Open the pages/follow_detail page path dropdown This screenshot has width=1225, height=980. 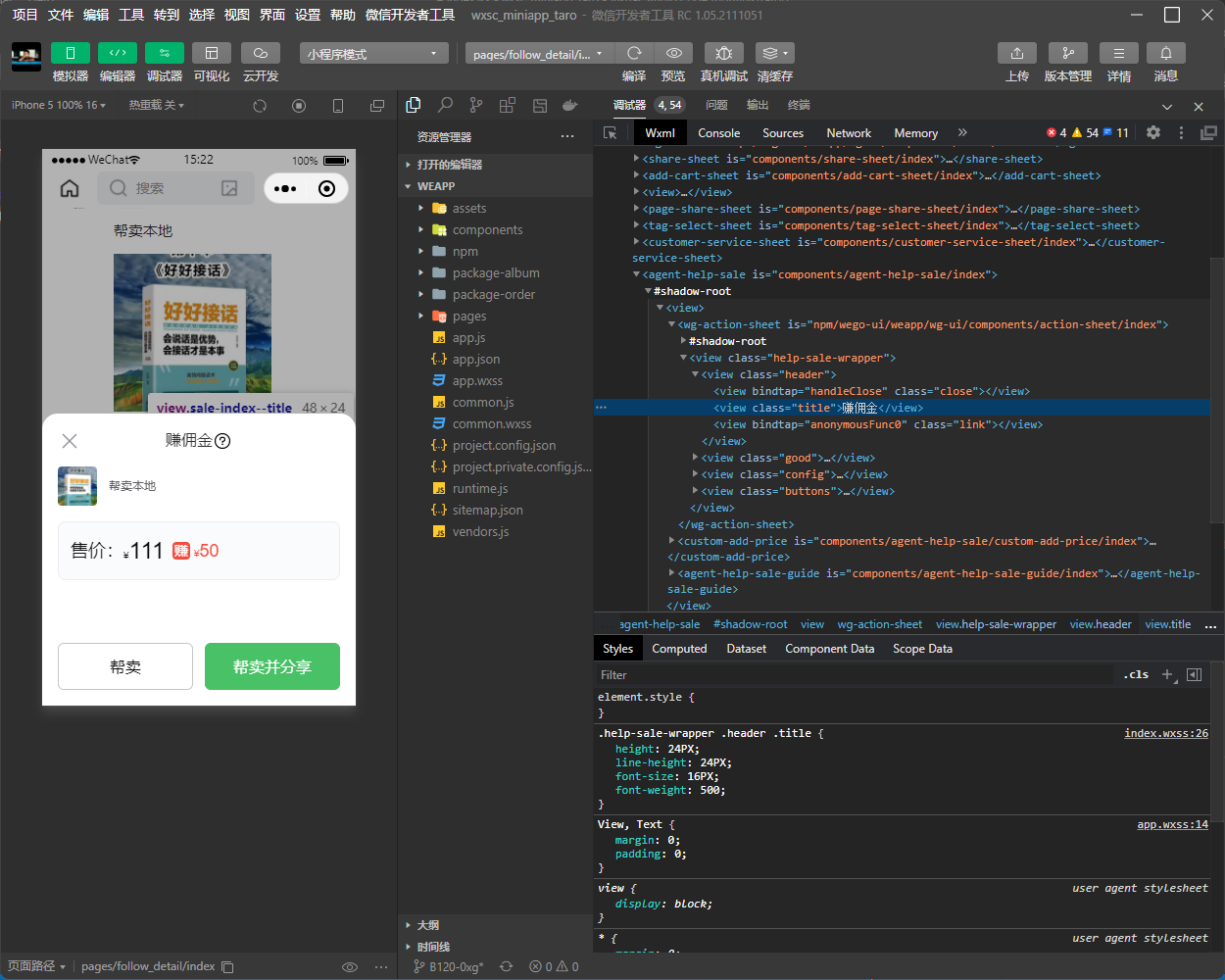coord(539,53)
